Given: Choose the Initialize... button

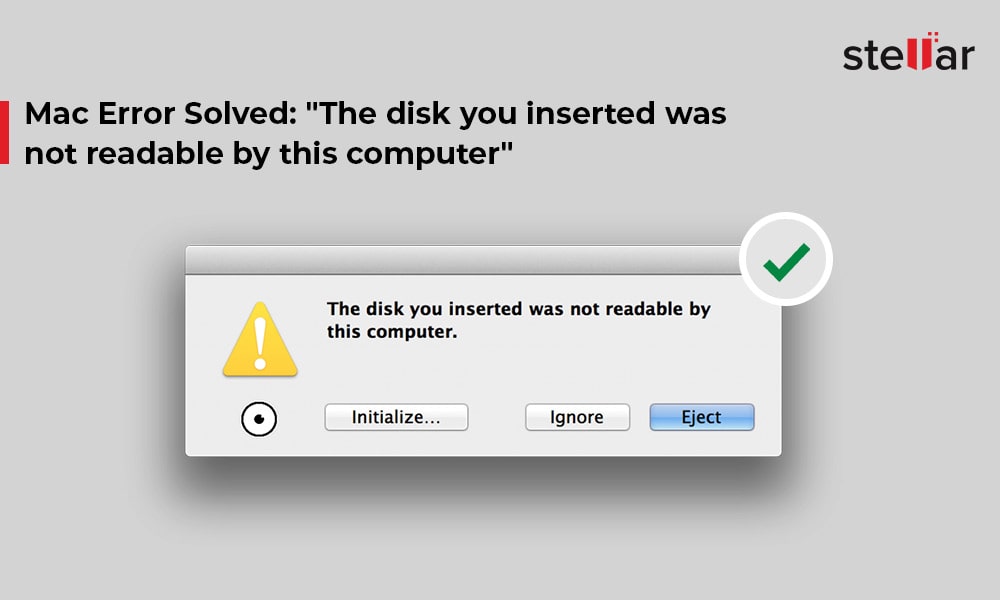Looking at the screenshot, I should click(396, 417).
